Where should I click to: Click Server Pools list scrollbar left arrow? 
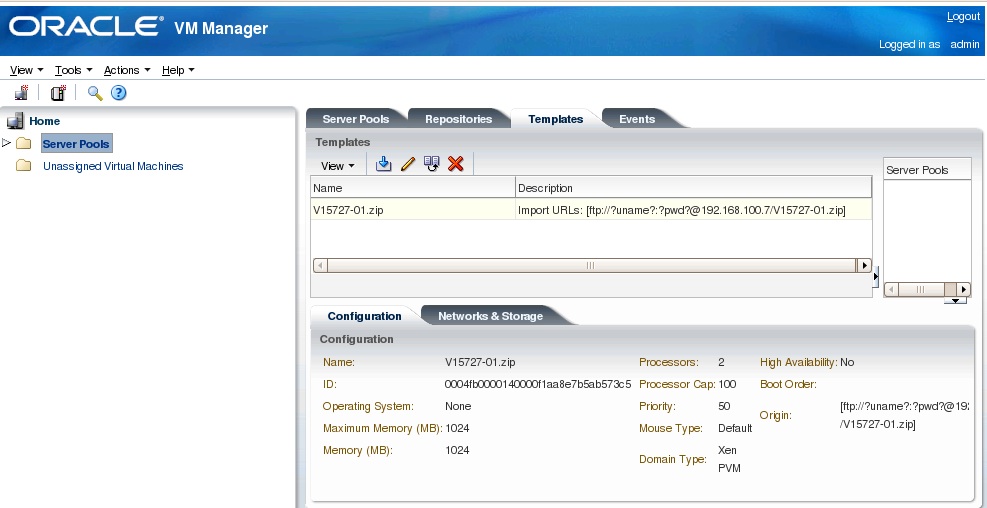pyautogui.click(x=891, y=290)
